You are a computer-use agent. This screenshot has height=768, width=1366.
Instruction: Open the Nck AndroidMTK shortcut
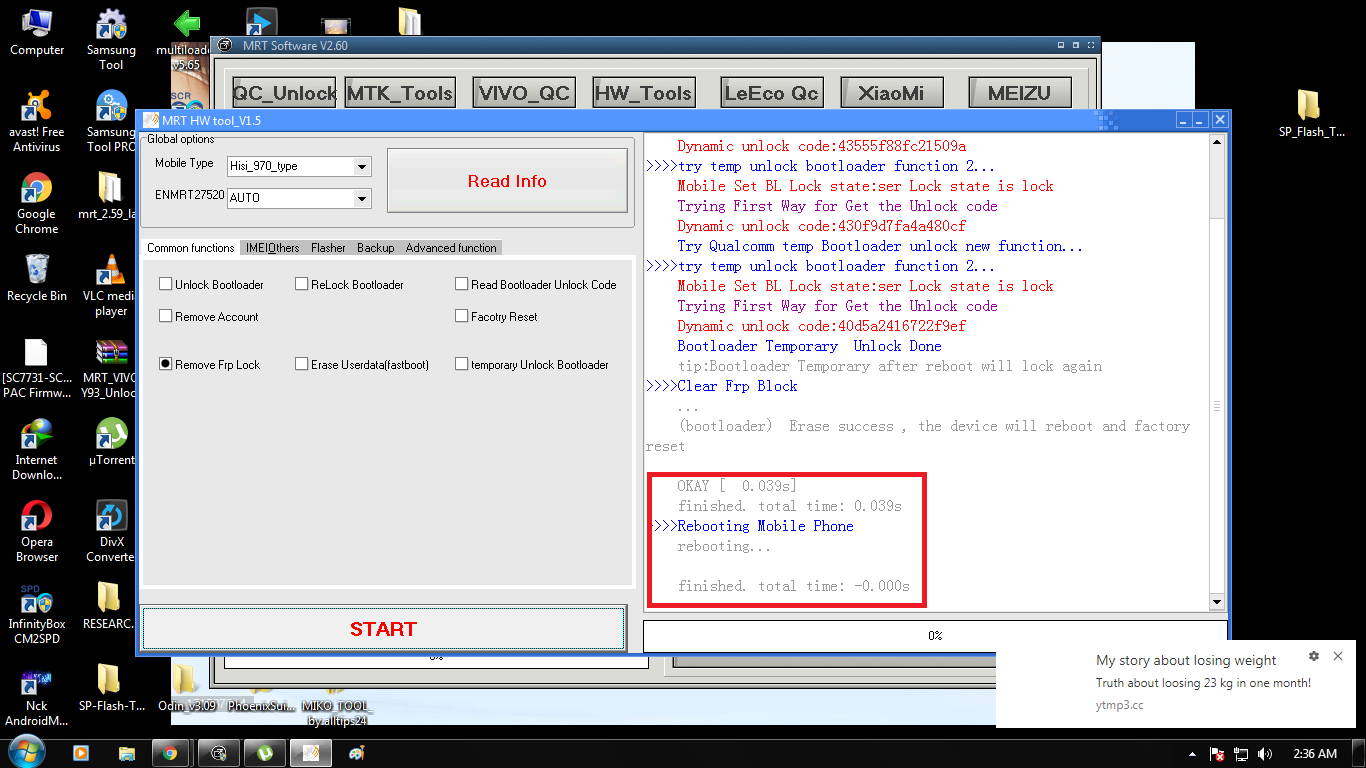click(37, 695)
